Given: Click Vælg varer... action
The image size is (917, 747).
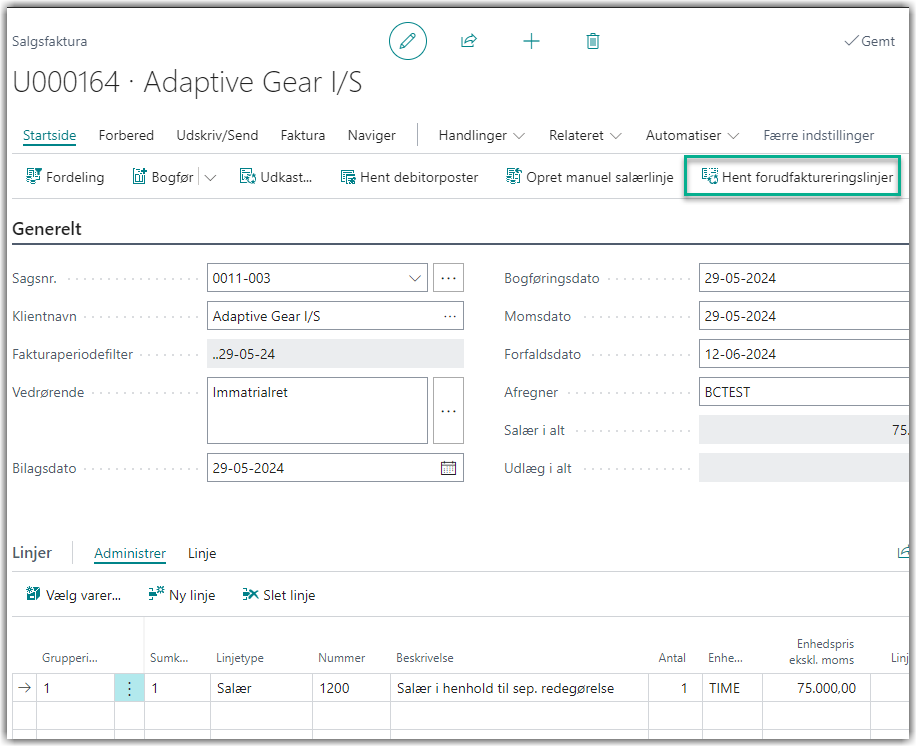Looking at the screenshot, I should tap(74, 595).
